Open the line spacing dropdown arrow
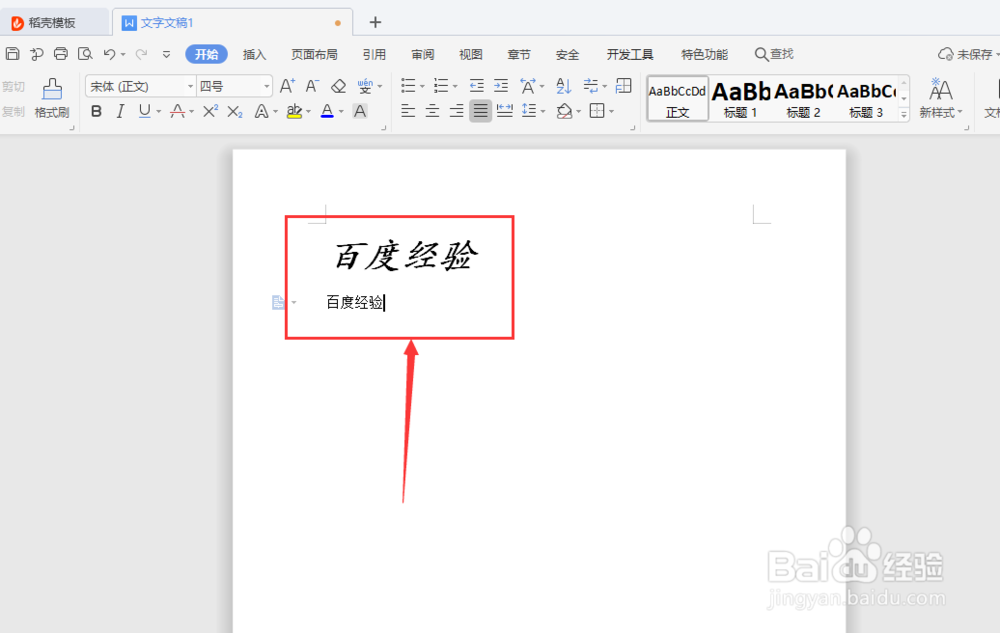 [543, 112]
